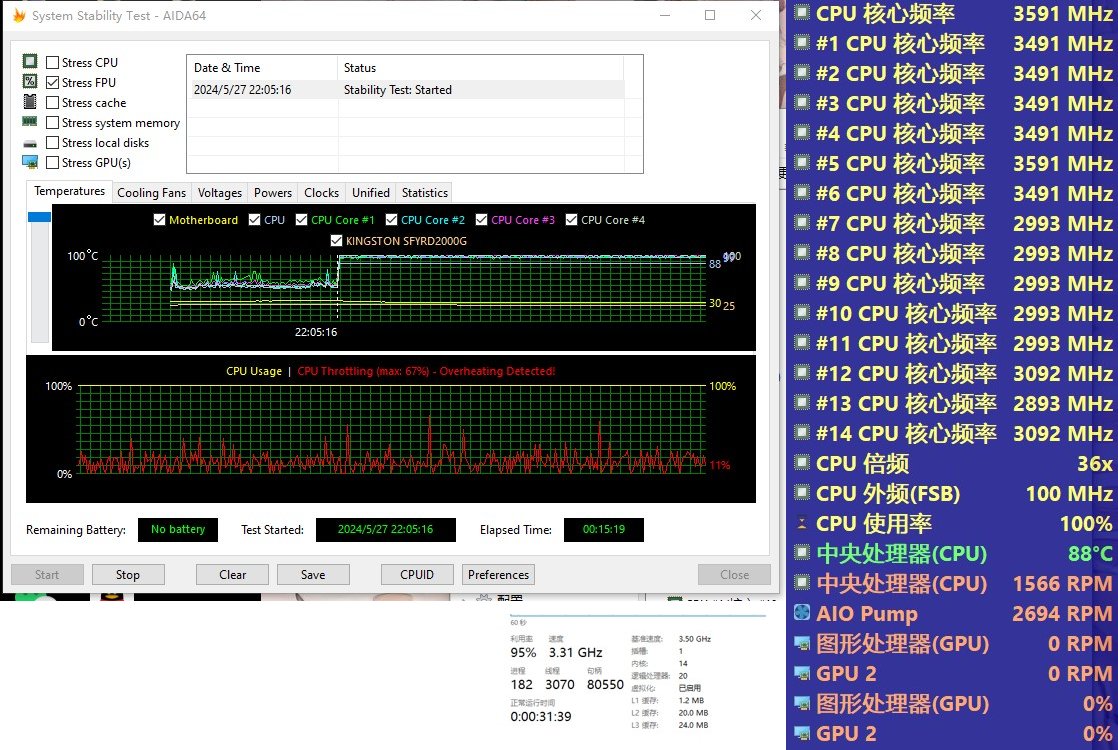The width and height of the screenshot is (1118, 750).
Task: Toggle the CPU Core #2 graph checkbox
Action: (391, 220)
